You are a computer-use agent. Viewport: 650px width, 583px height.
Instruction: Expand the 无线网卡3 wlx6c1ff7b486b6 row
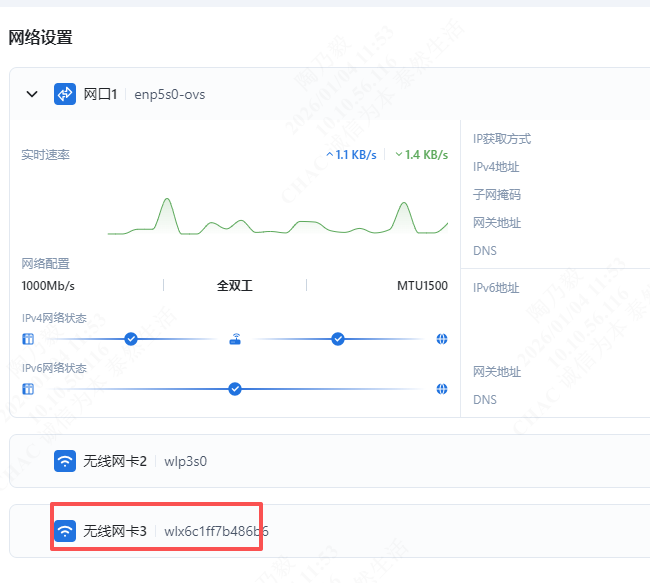point(330,531)
